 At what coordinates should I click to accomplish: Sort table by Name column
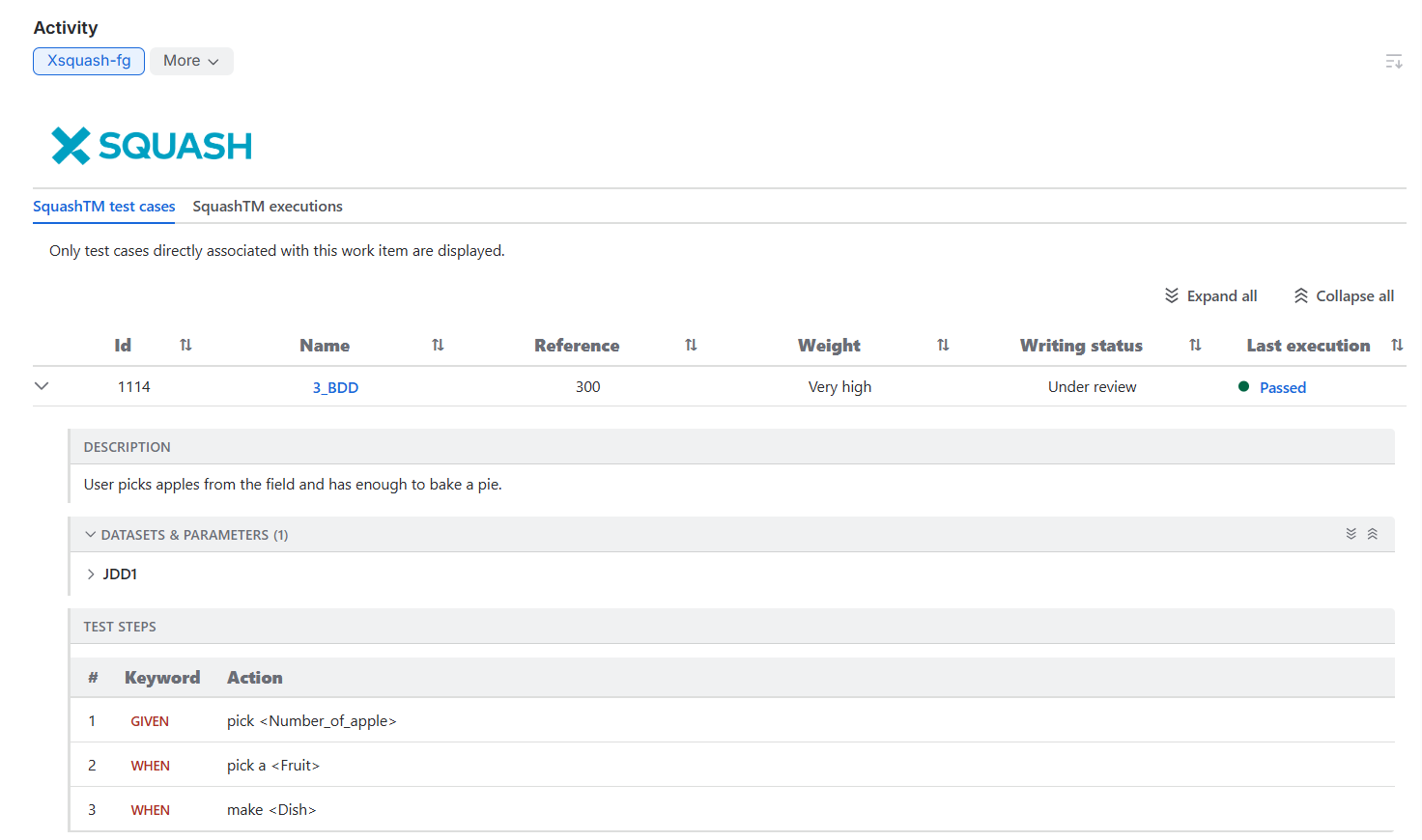click(438, 345)
